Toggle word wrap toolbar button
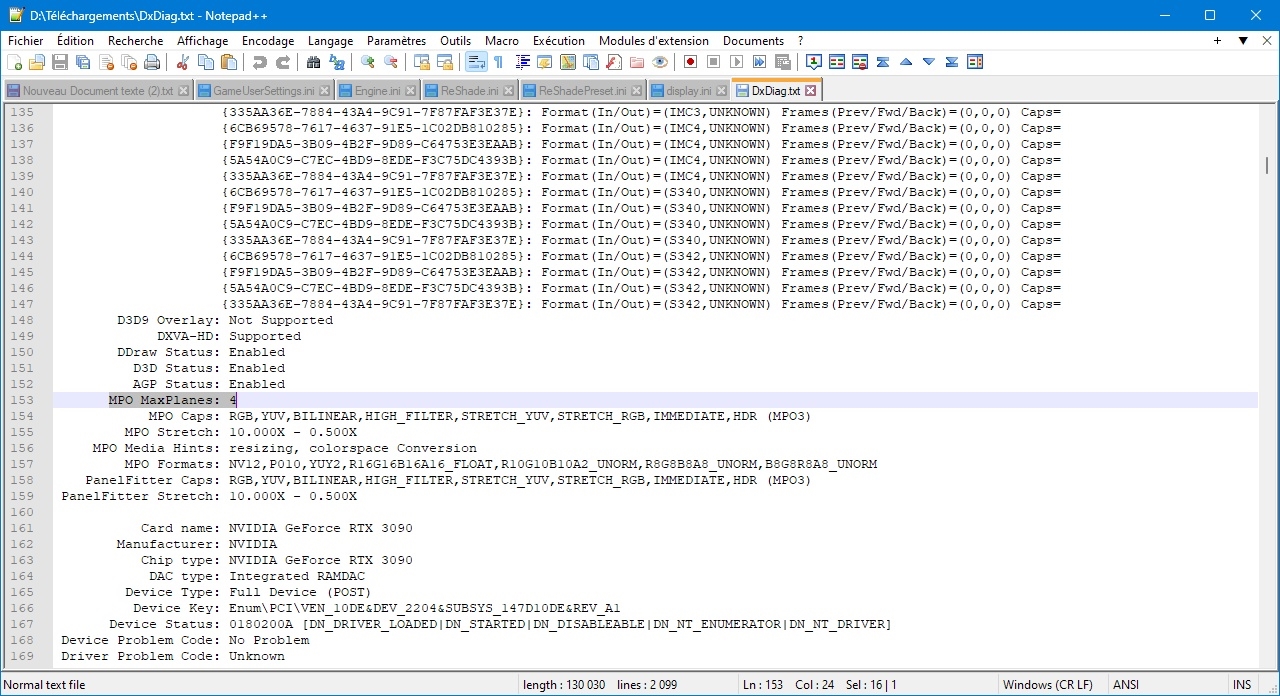 [476, 62]
